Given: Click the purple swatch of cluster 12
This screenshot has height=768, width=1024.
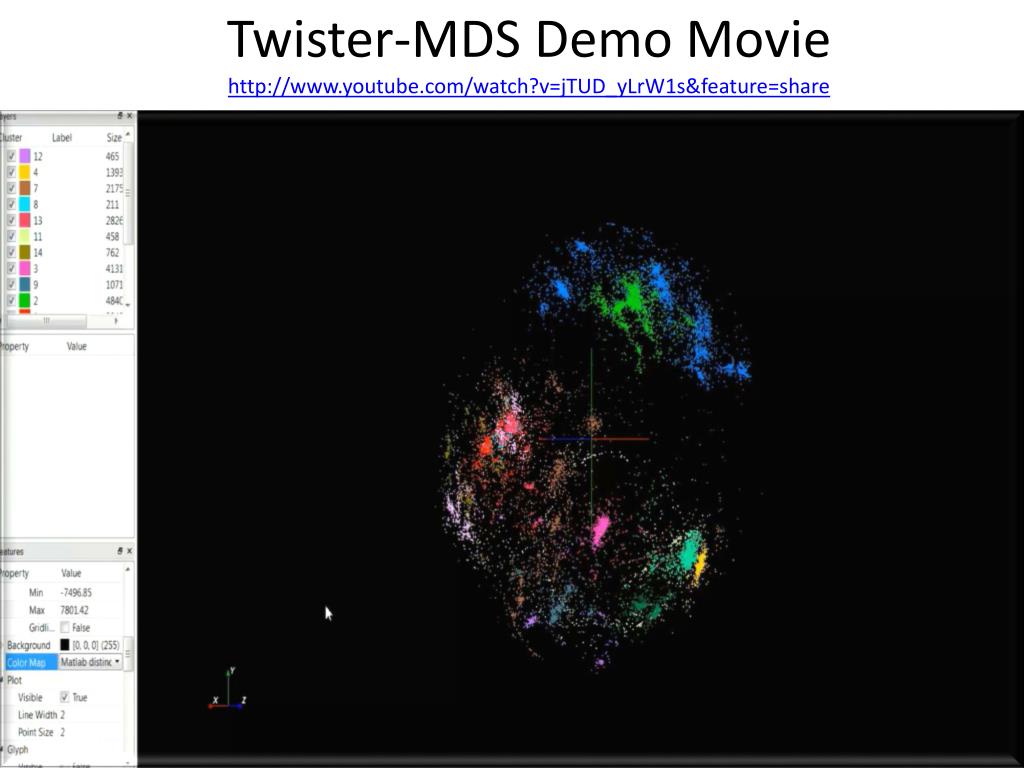Looking at the screenshot, I should pos(25,156).
